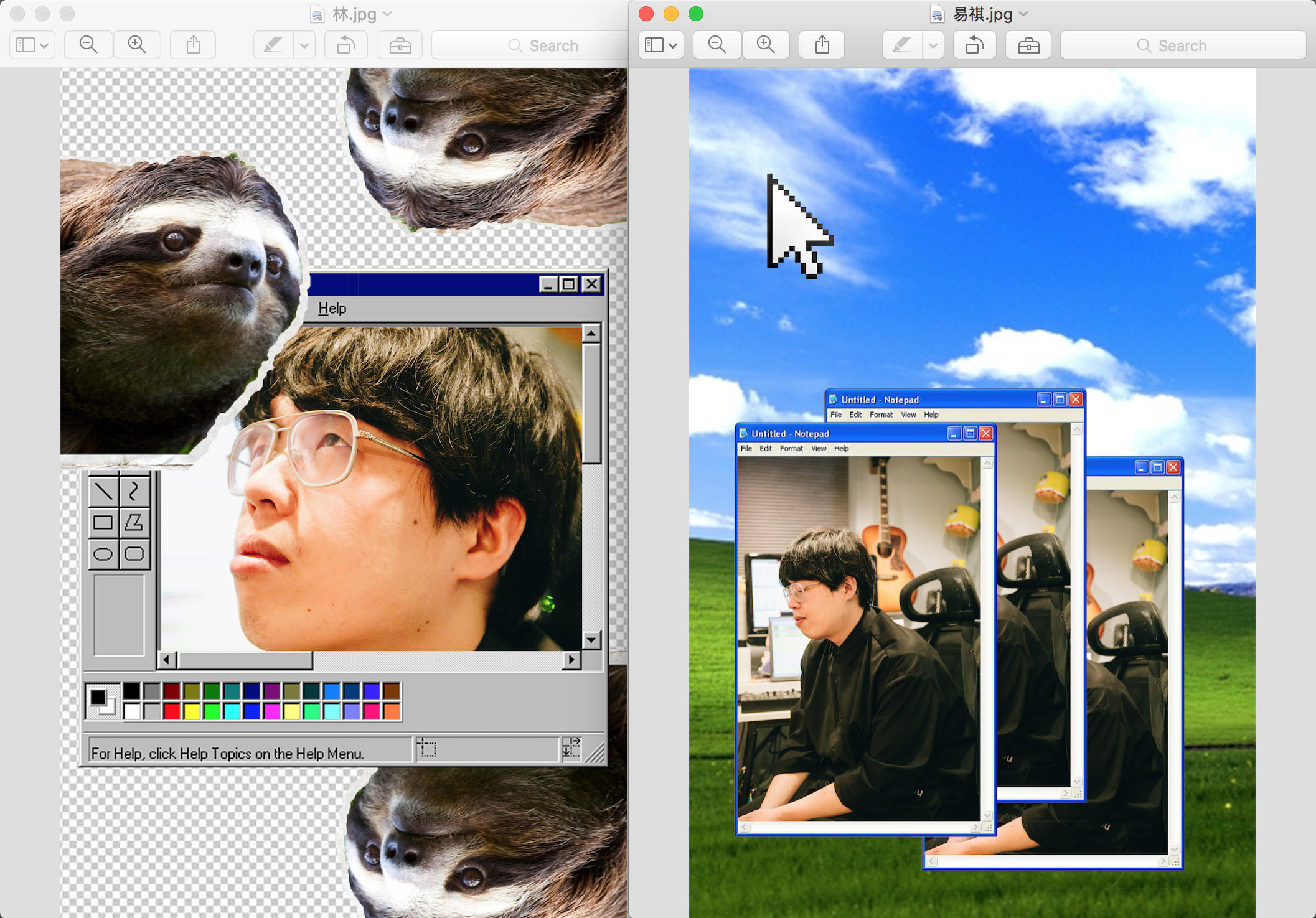1316x918 pixels.
Task: Expand the 易祺.jpg title chevron
Action: point(1024,14)
